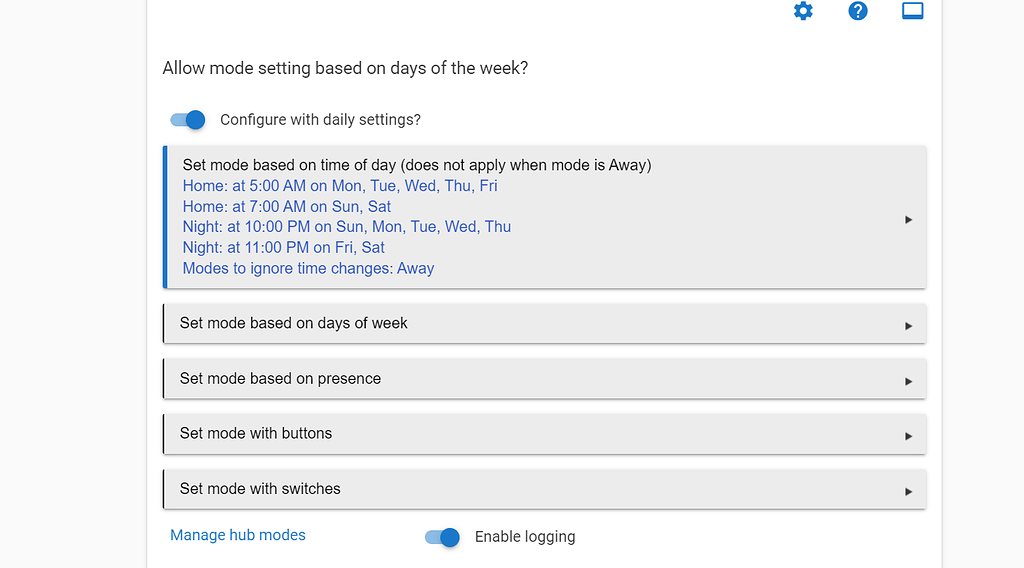Open Home at 5:00 AM weekday setting
Screen dimensions: 1024x568
click(340, 186)
